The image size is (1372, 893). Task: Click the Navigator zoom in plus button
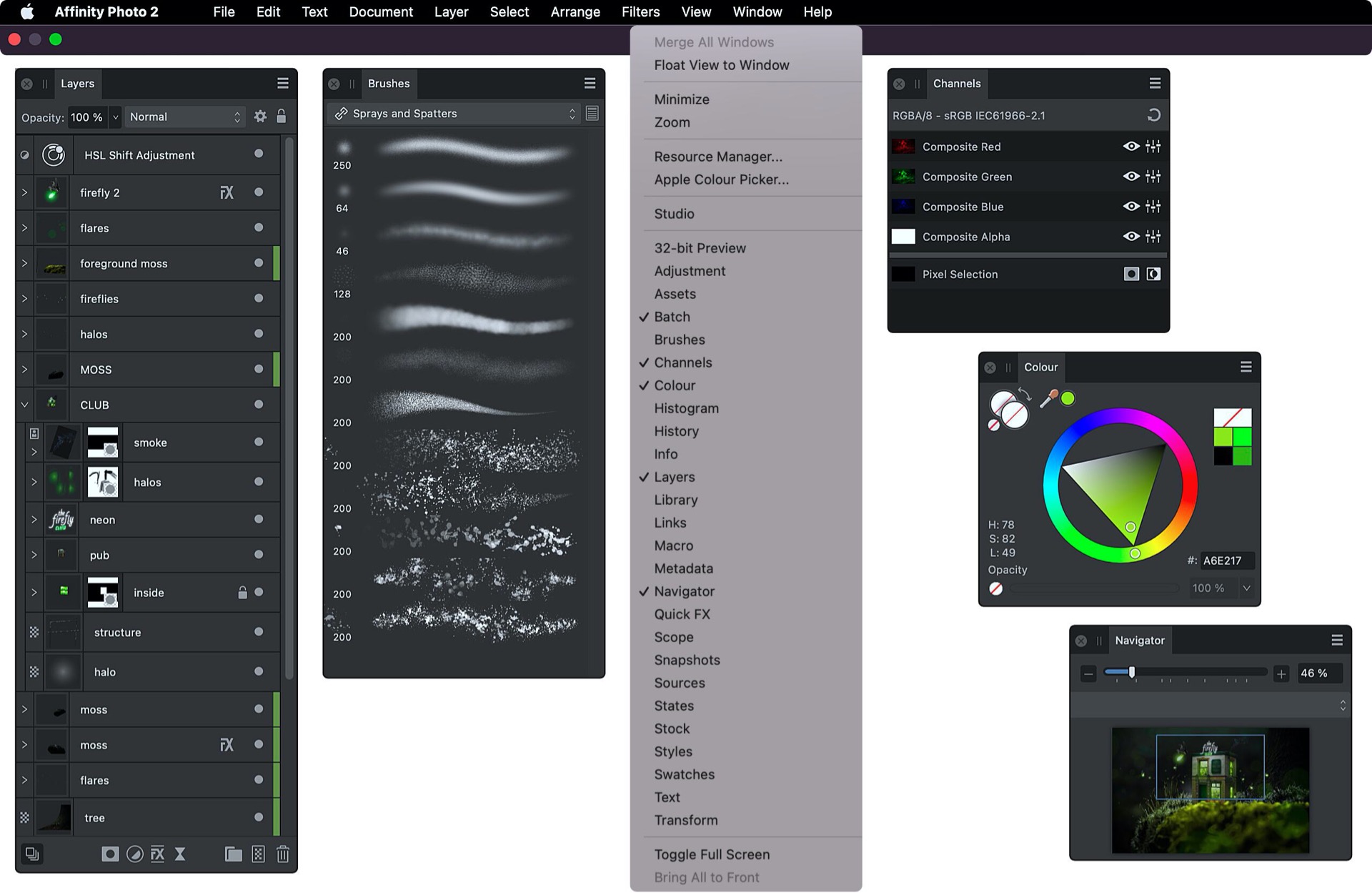pyautogui.click(x=1281, y=674)
